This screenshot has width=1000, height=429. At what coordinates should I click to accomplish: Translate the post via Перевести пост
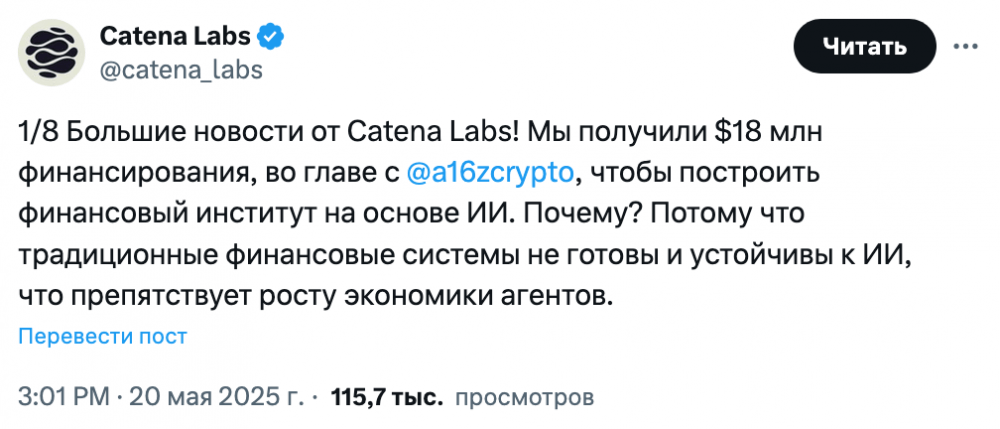103,336
